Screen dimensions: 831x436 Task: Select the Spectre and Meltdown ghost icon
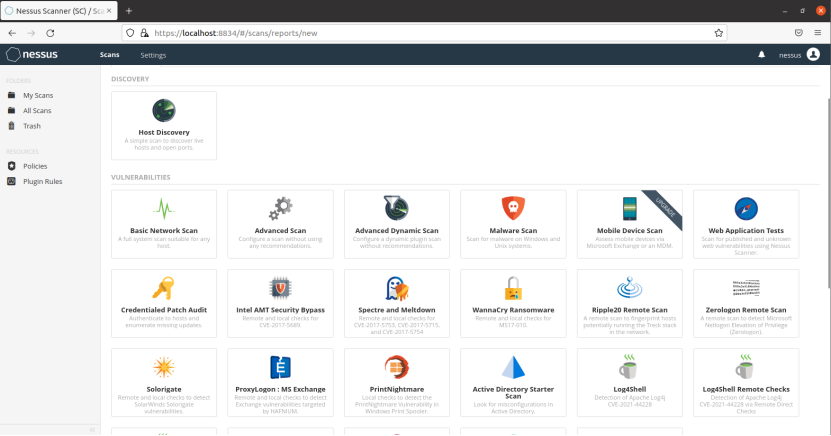click(x=396, y=288)
